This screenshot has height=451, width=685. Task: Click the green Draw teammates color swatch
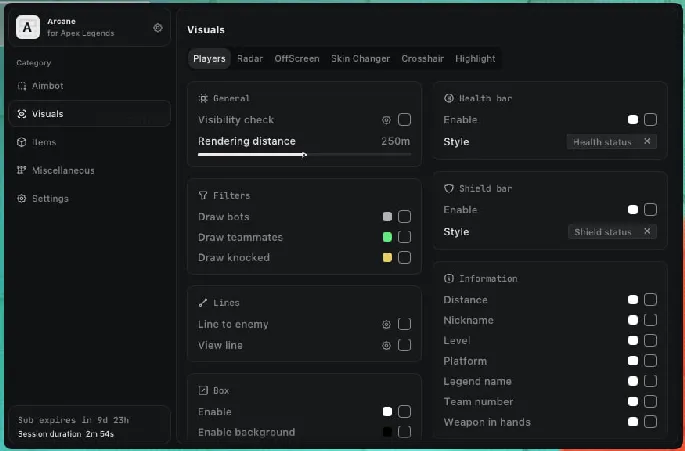coord(387,237)
